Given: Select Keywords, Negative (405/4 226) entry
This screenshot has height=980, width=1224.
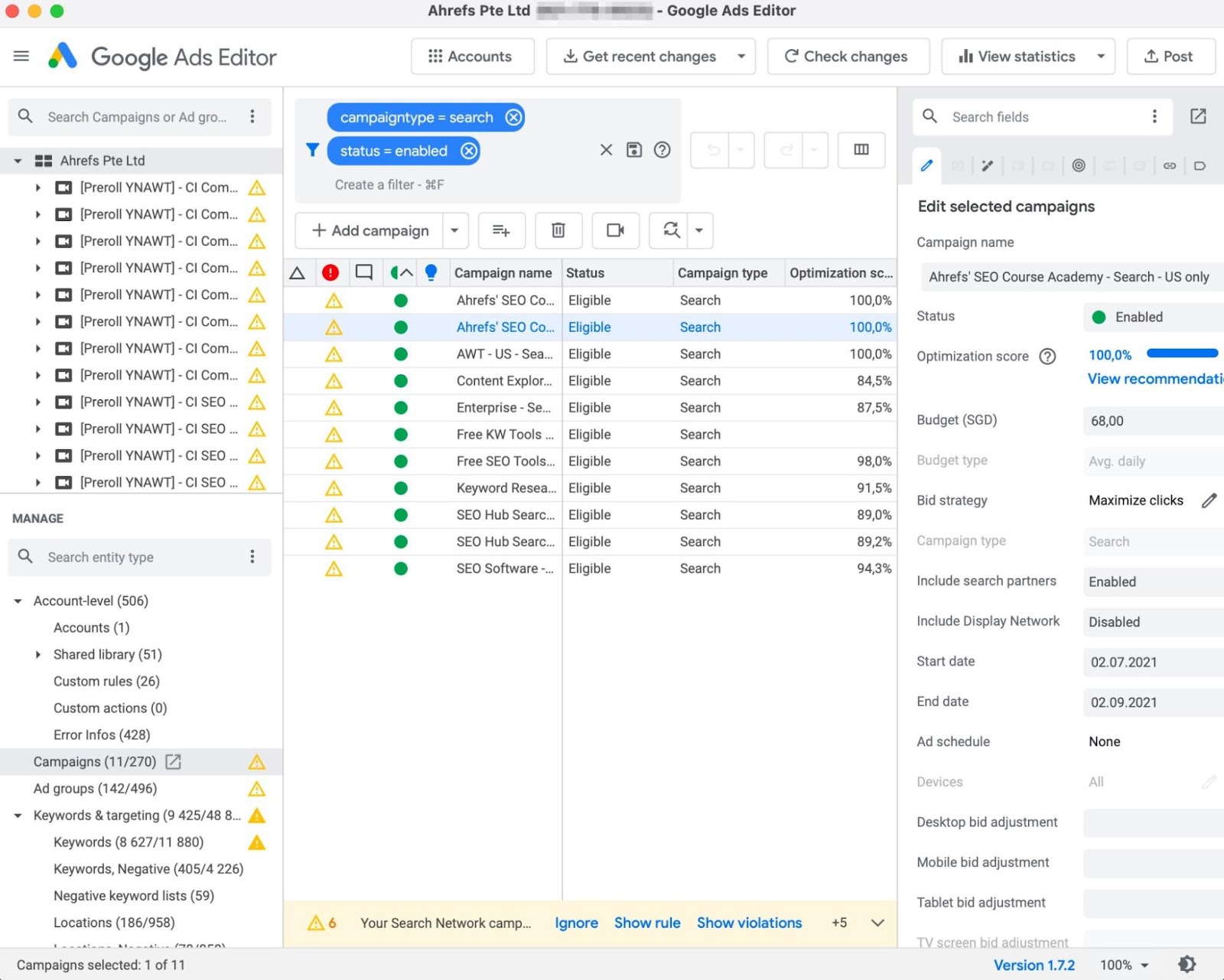Looking at the screenshot, I should (148, 869).
